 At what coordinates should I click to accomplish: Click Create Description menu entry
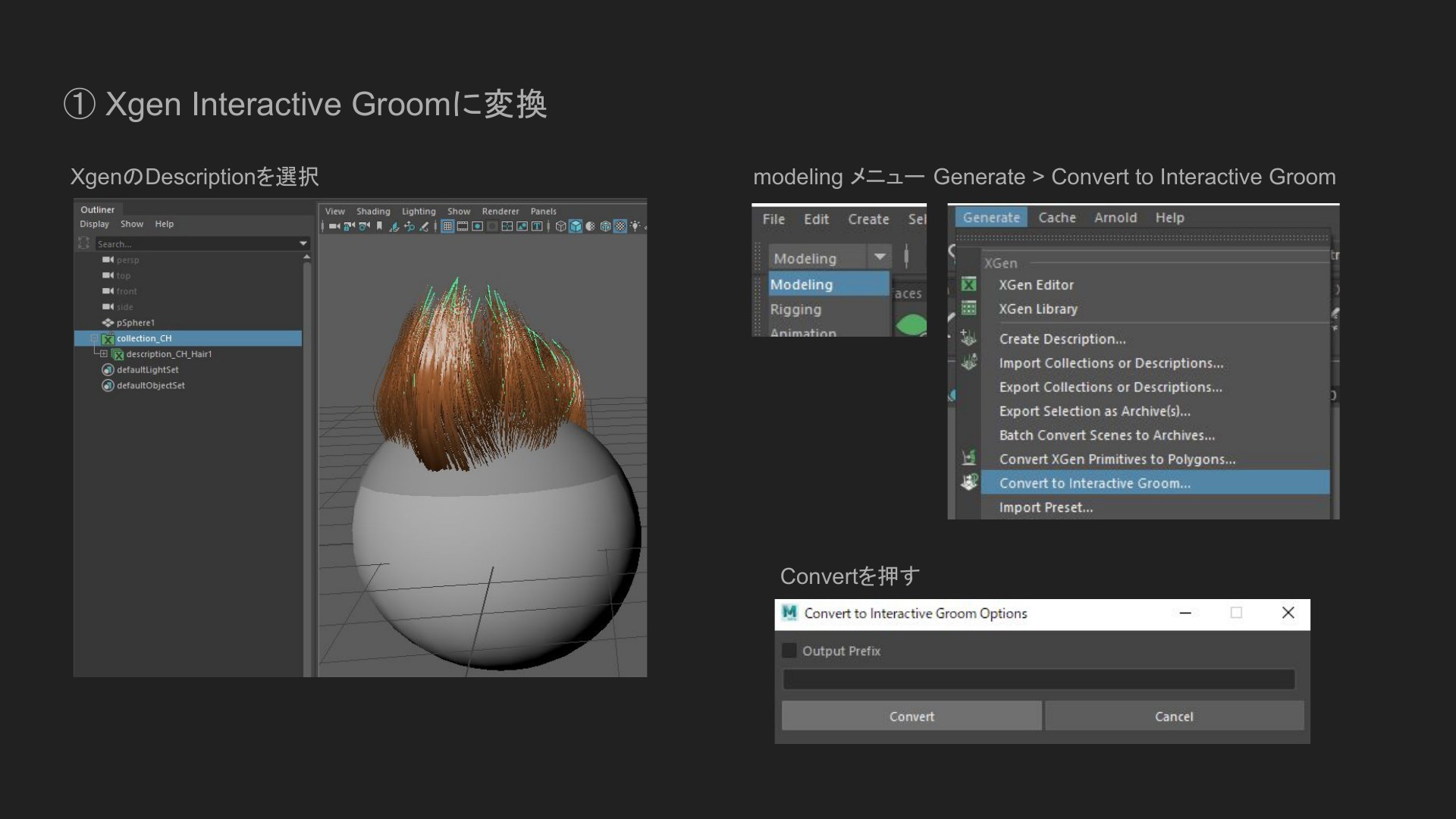coord(1062,339)
